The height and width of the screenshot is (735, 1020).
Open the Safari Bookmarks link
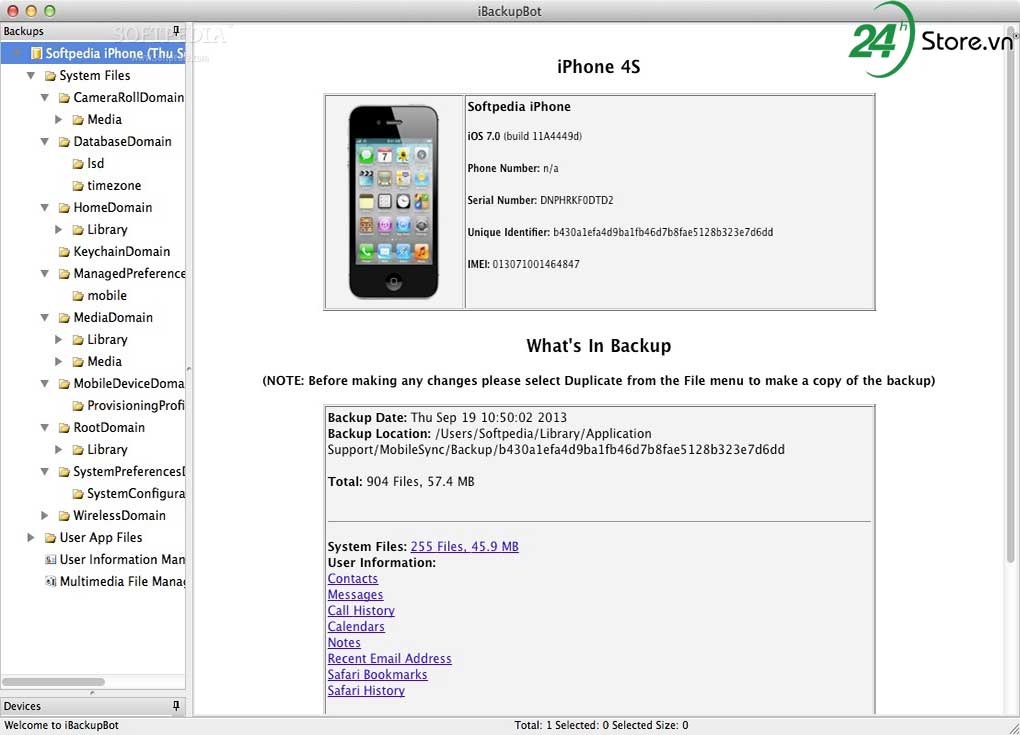click(x=377, y=675)
